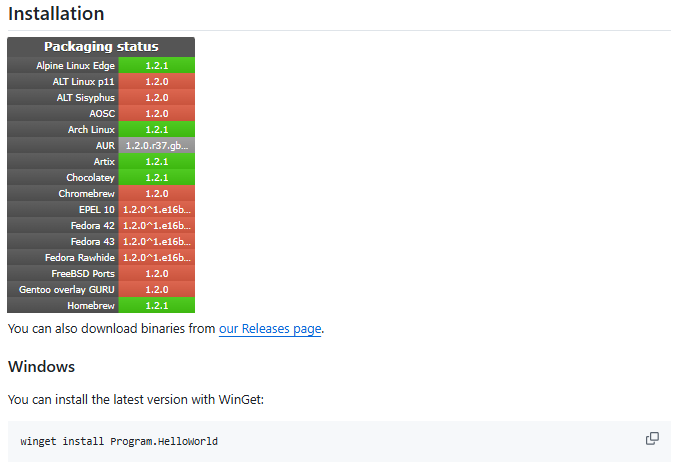The image size is (683, 474).
Task: Click the Fedora 42 row
Action: [x=101, y=225]
